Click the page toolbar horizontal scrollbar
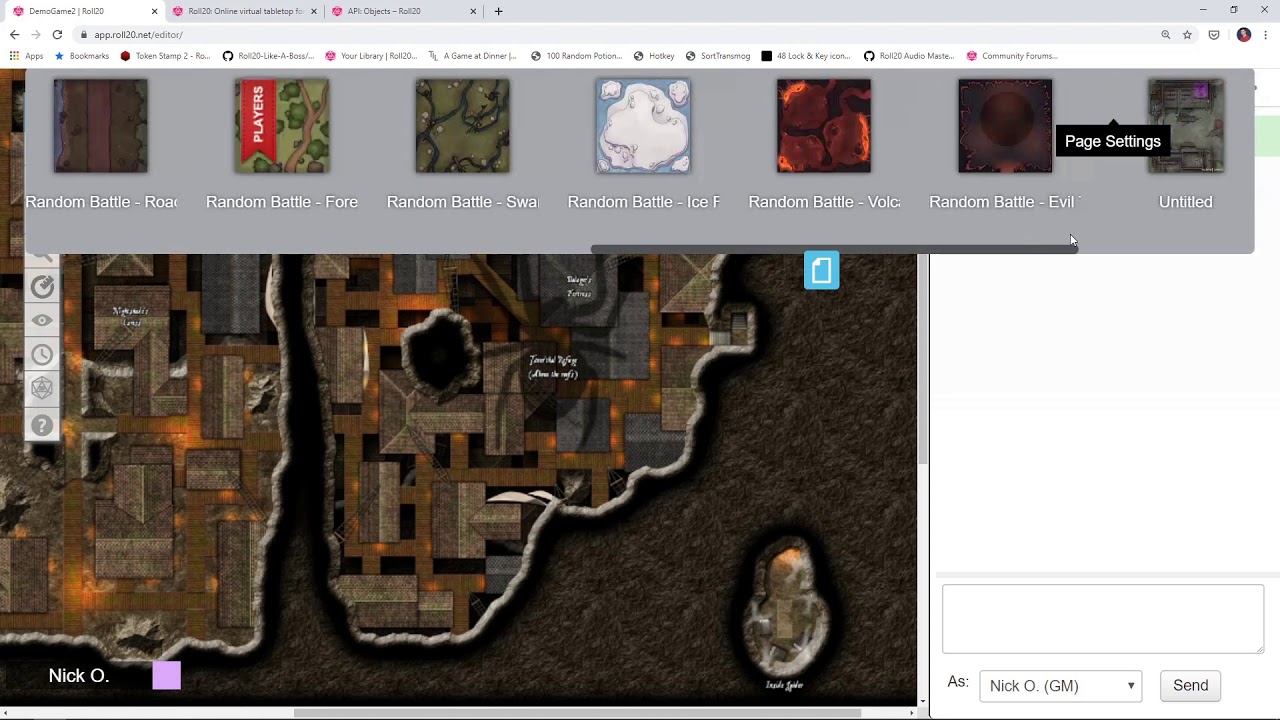Image resolution: width=1280 pixels, height=720 pixels. click(834, 249)
